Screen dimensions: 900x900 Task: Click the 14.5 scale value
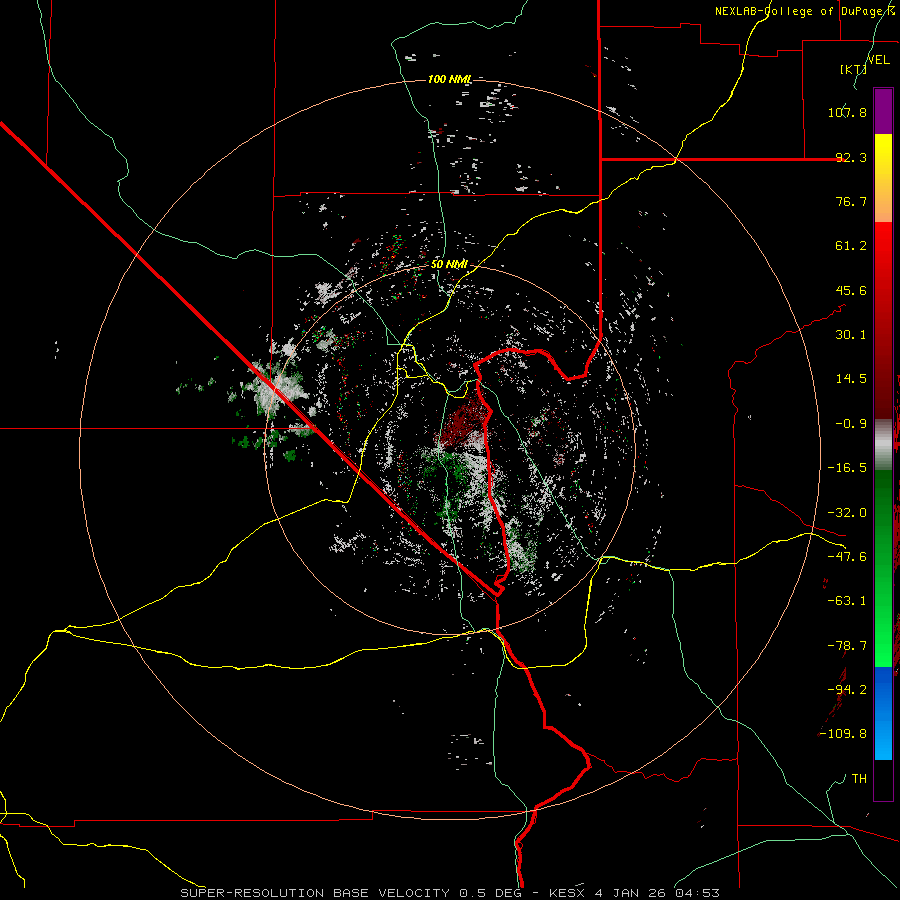[851, 379]
